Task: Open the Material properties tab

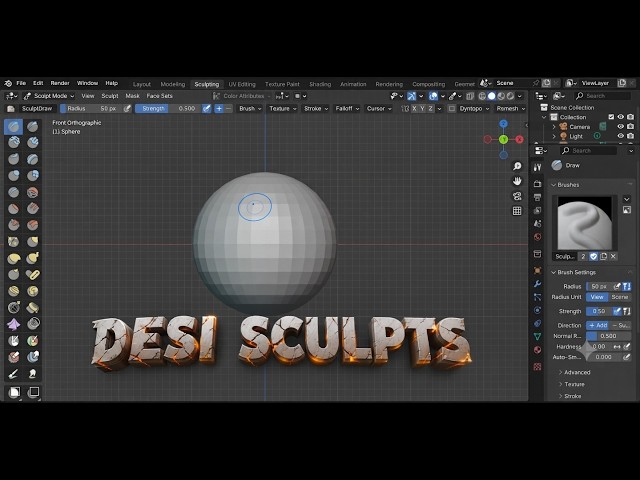Action: [x=538, y=350]
